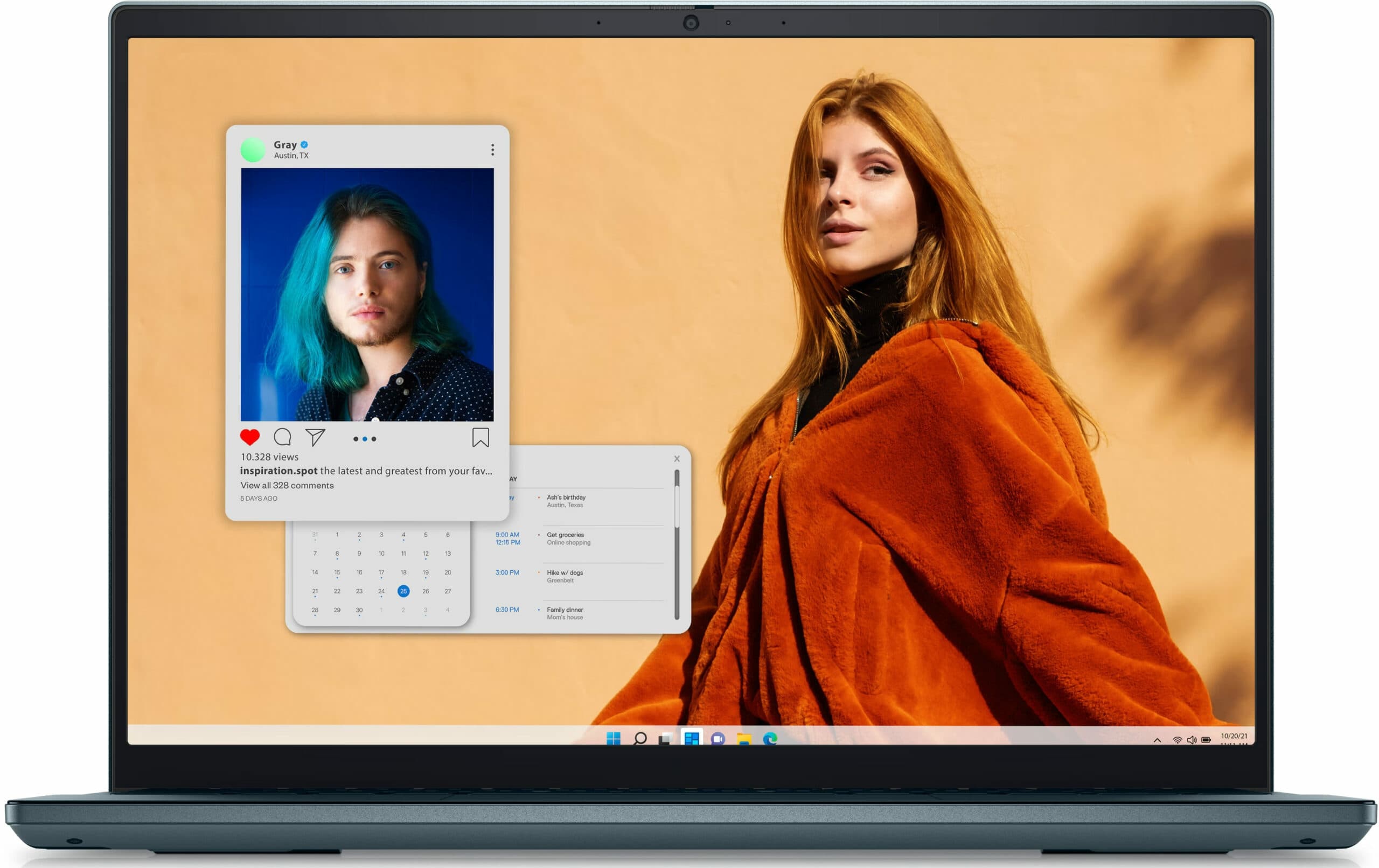Screen dimensions: 1379x868
Task: Share the post using the paper plane icon
Action: click(315, 437)
